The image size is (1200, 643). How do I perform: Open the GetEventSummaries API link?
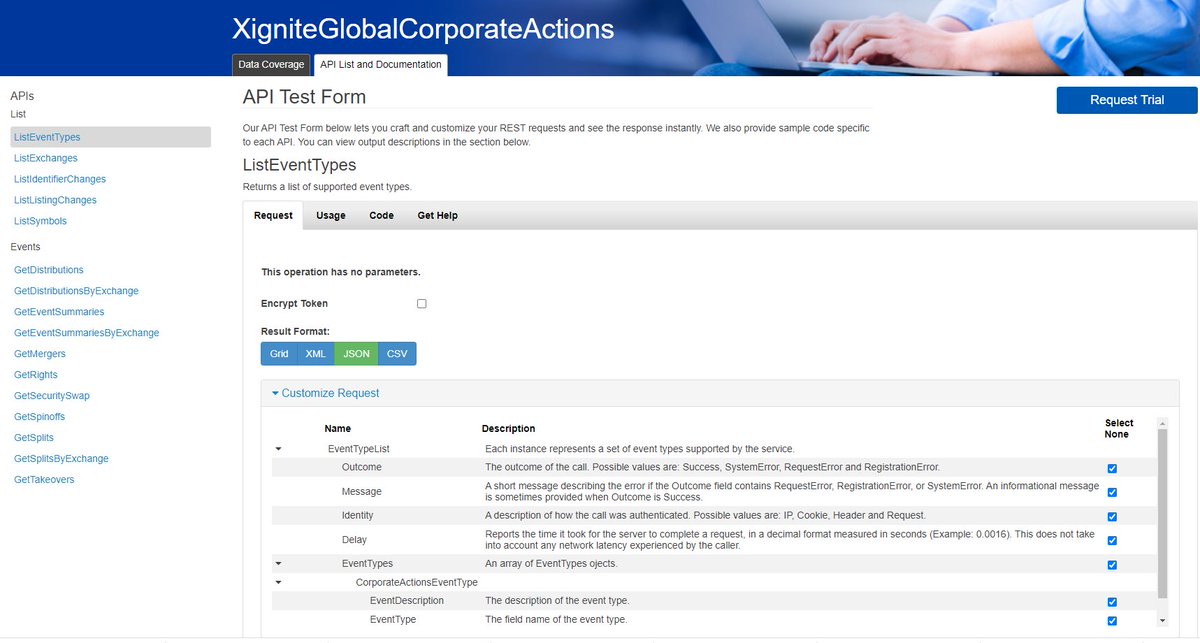(59, 312)
